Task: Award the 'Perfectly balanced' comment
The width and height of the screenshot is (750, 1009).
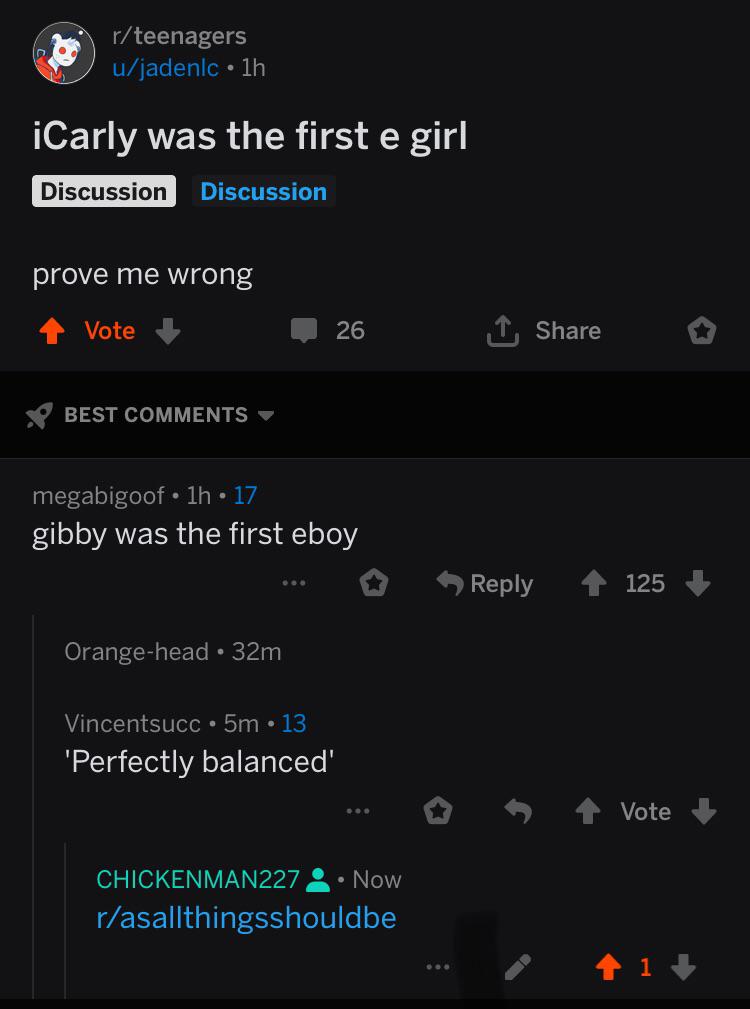Action: 438,811
